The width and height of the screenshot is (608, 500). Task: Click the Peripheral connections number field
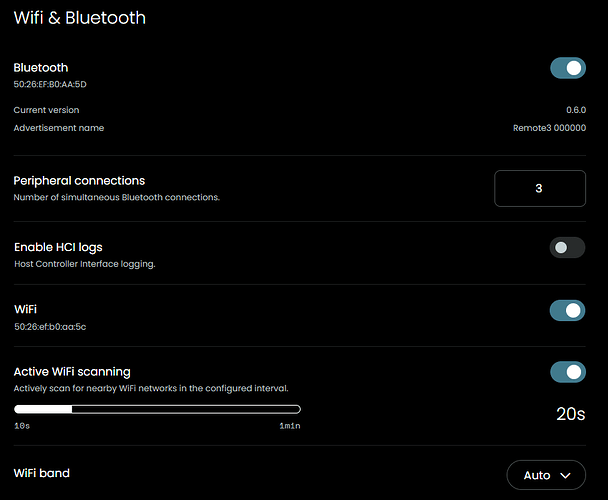click(540, 189)
